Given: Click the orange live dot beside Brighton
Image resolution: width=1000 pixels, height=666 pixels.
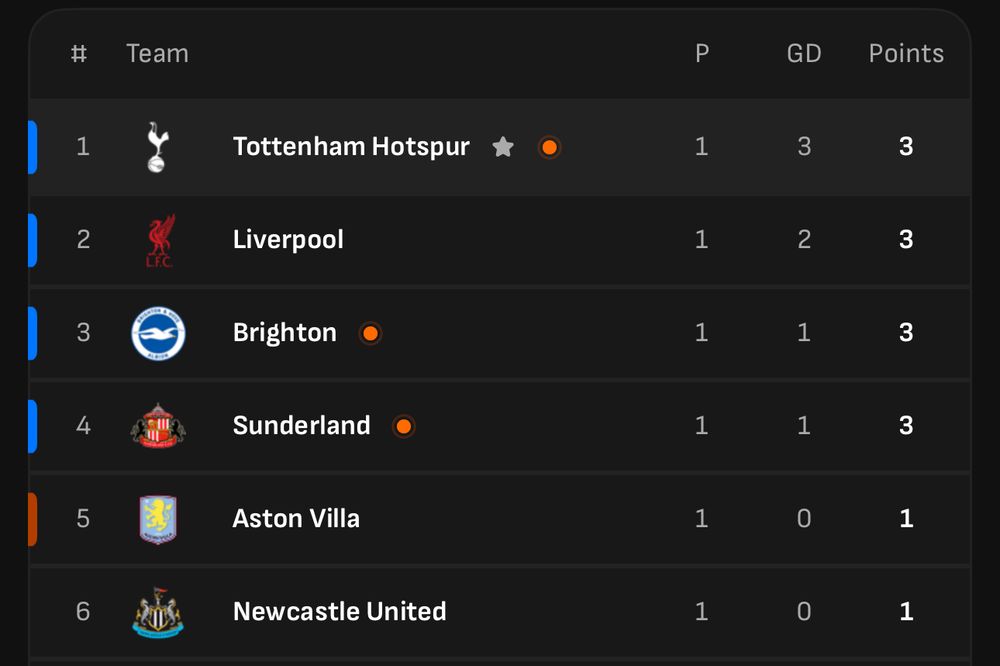Looking at the screenshot, I should click(370, 333).
